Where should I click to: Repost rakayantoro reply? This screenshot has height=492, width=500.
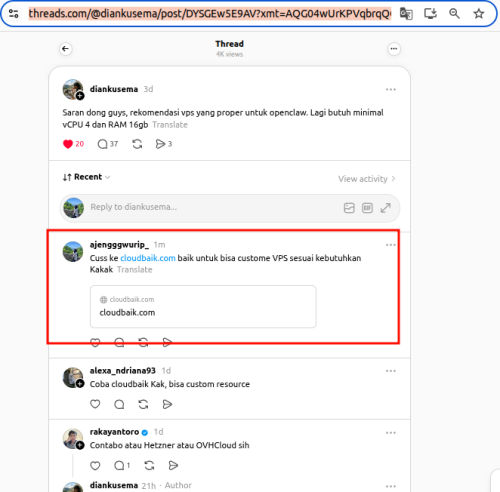pyautogui.click(x=149, y=465)
